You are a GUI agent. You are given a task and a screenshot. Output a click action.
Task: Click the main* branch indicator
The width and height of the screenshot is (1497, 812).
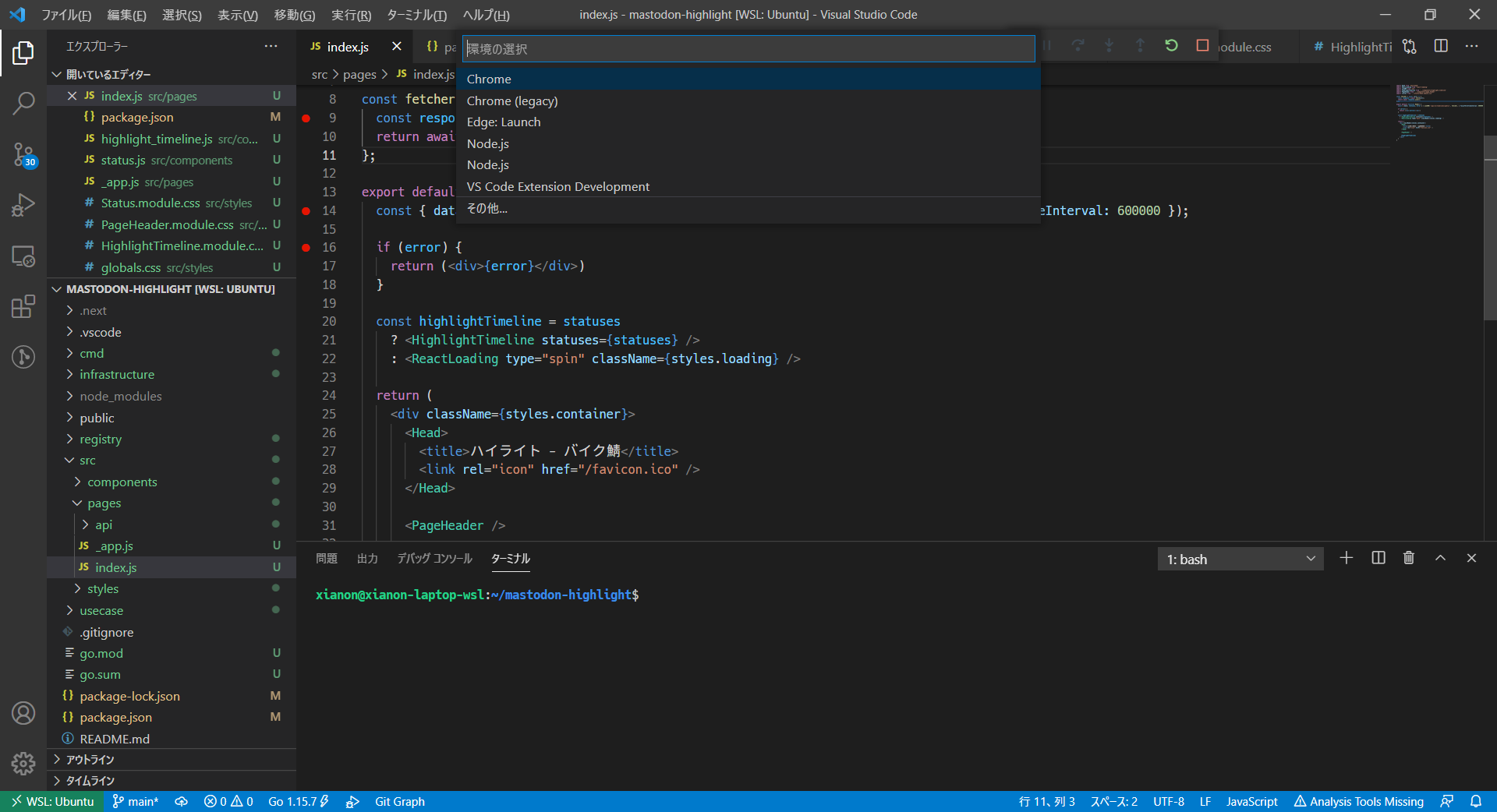click(x=135, y=801)
